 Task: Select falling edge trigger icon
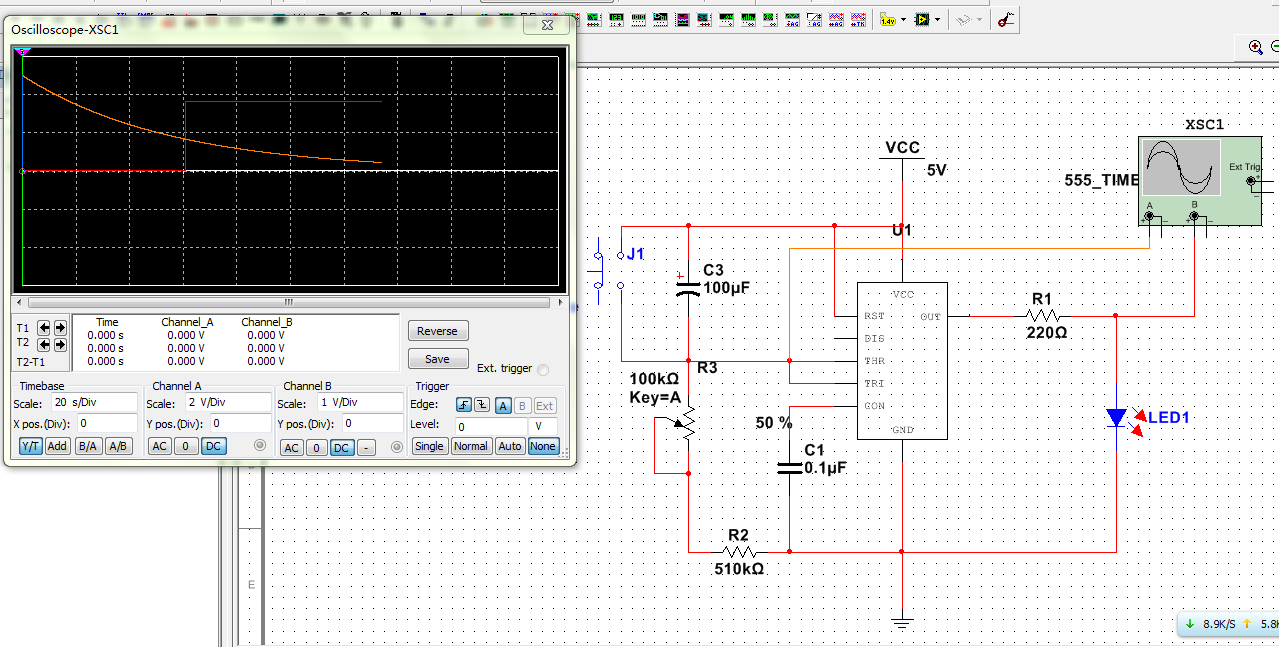480,405
